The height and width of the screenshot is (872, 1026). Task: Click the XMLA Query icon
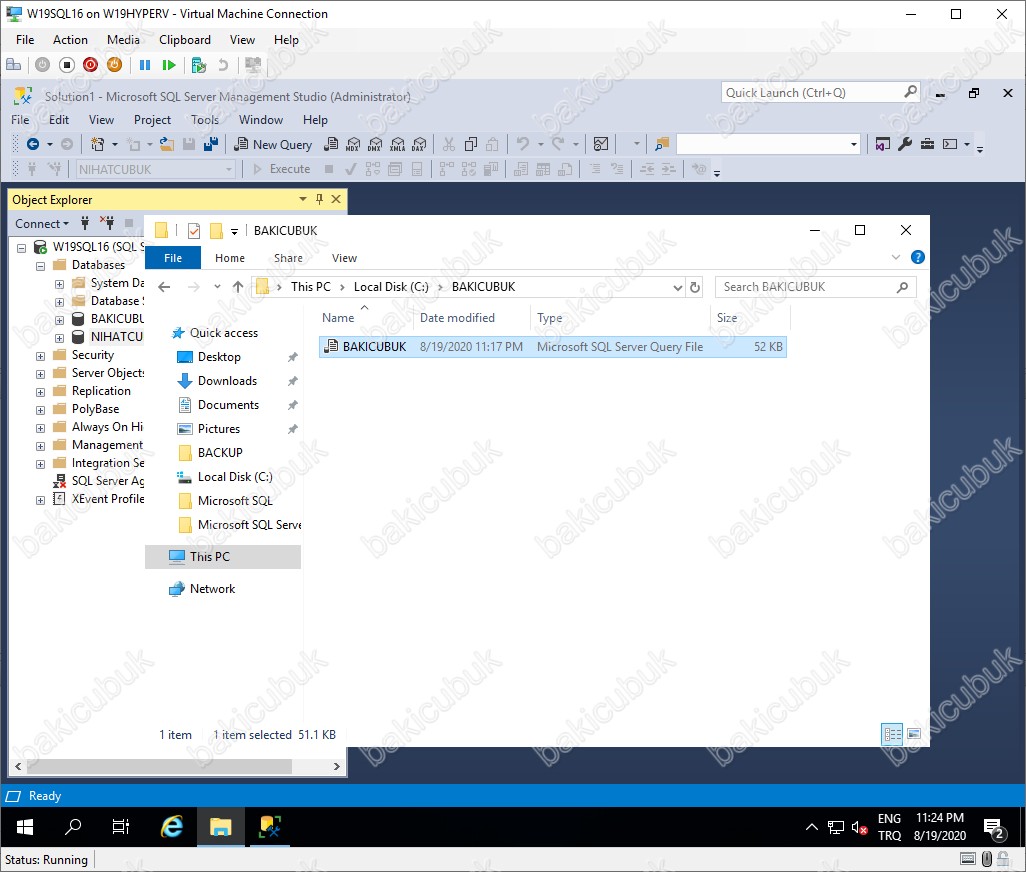pos(397,145)
